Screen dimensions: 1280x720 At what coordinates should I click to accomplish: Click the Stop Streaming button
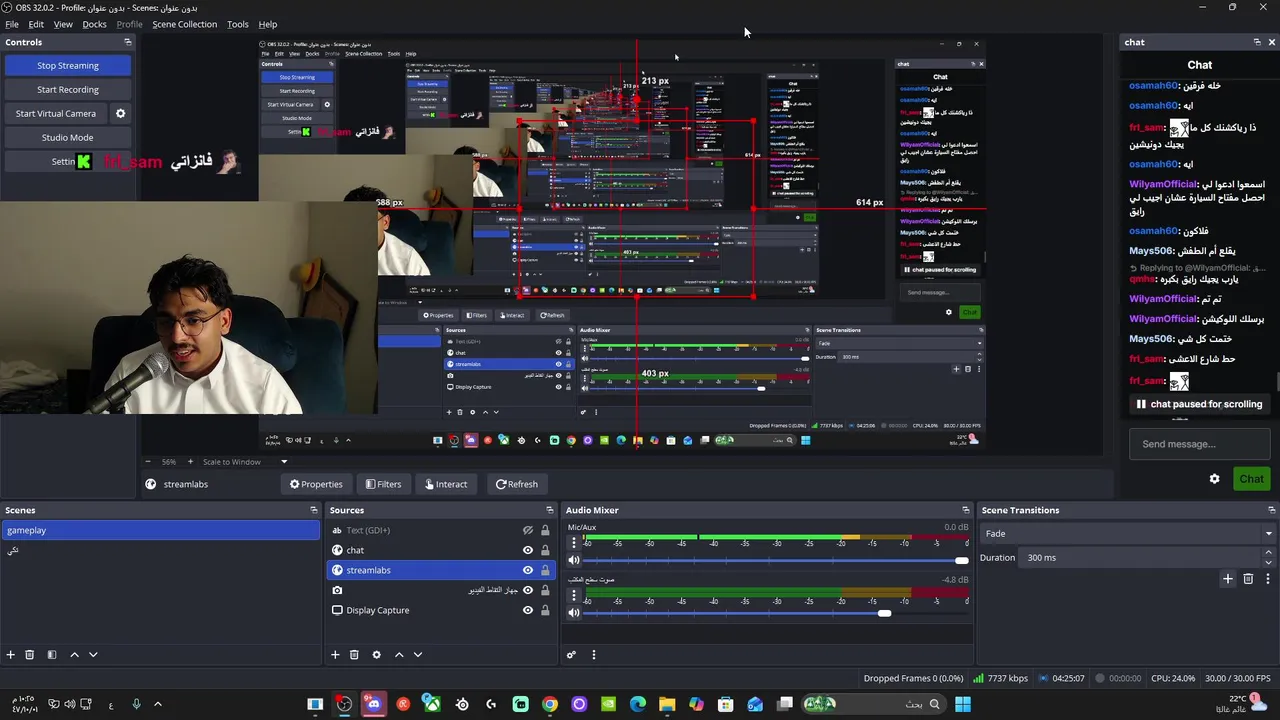pos(68,66)
